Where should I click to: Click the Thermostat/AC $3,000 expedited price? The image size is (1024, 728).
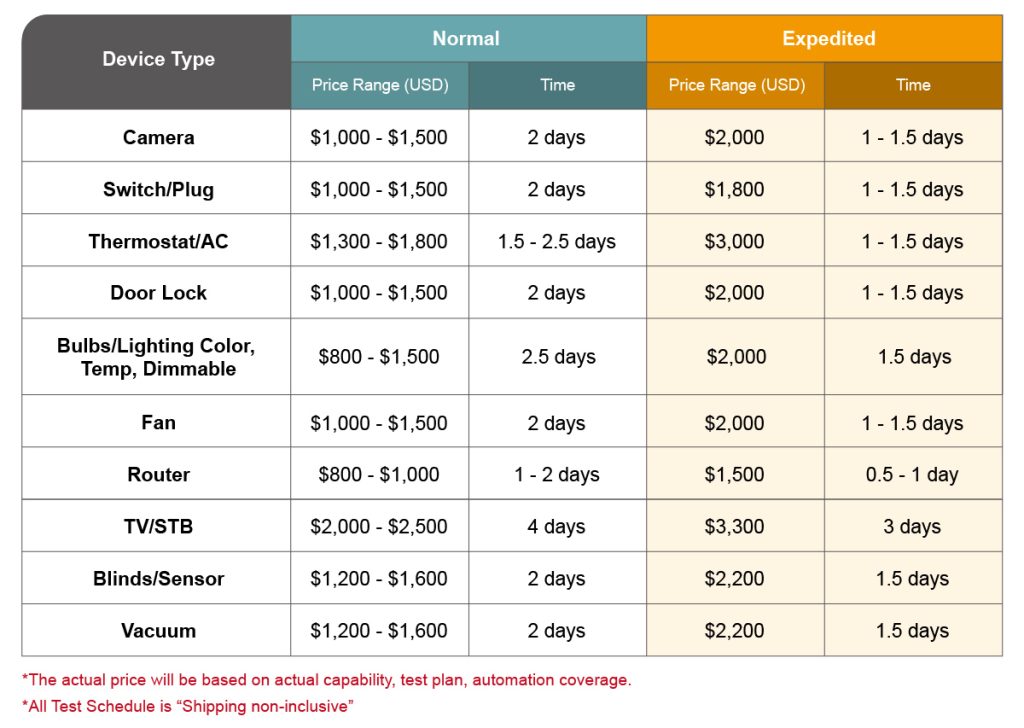[735, 240]
